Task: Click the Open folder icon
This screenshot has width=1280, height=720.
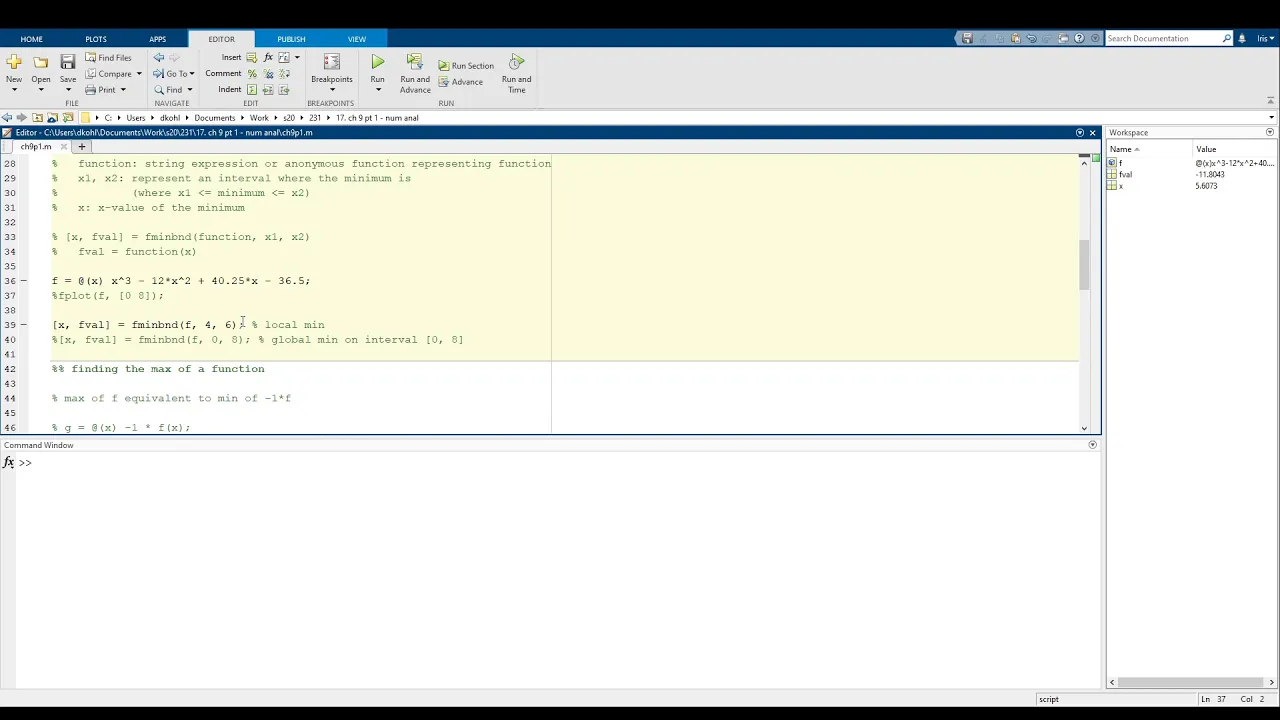Action: (x=41, y=62)
